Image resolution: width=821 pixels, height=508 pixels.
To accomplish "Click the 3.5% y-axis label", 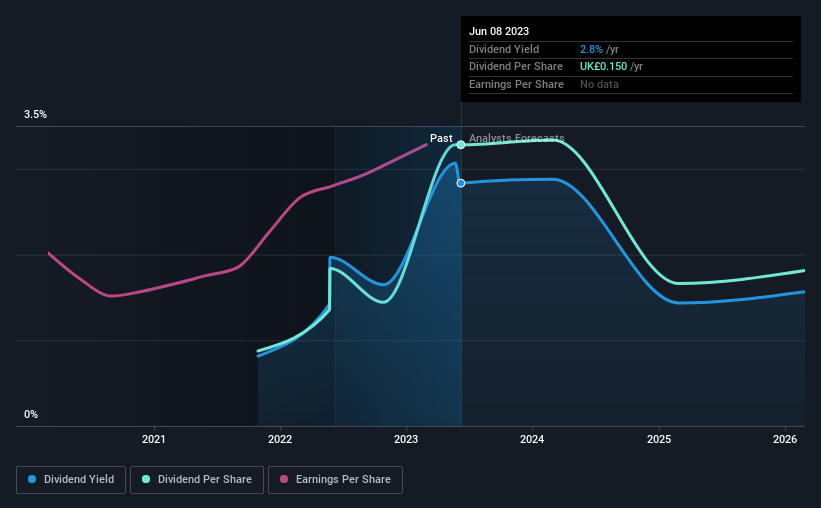I will [35, 115].
